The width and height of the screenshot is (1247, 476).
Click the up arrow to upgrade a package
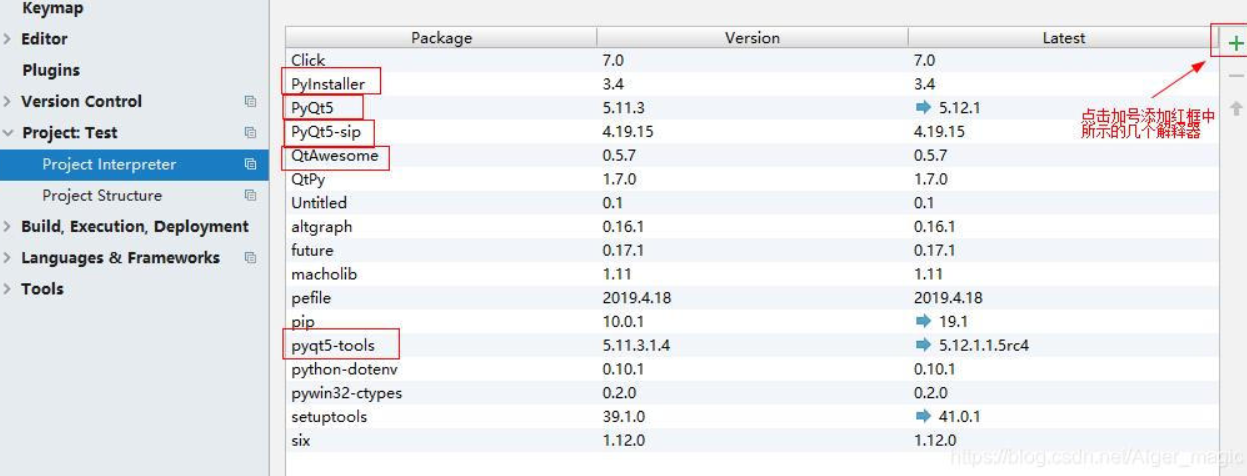tap(1236, 108)
